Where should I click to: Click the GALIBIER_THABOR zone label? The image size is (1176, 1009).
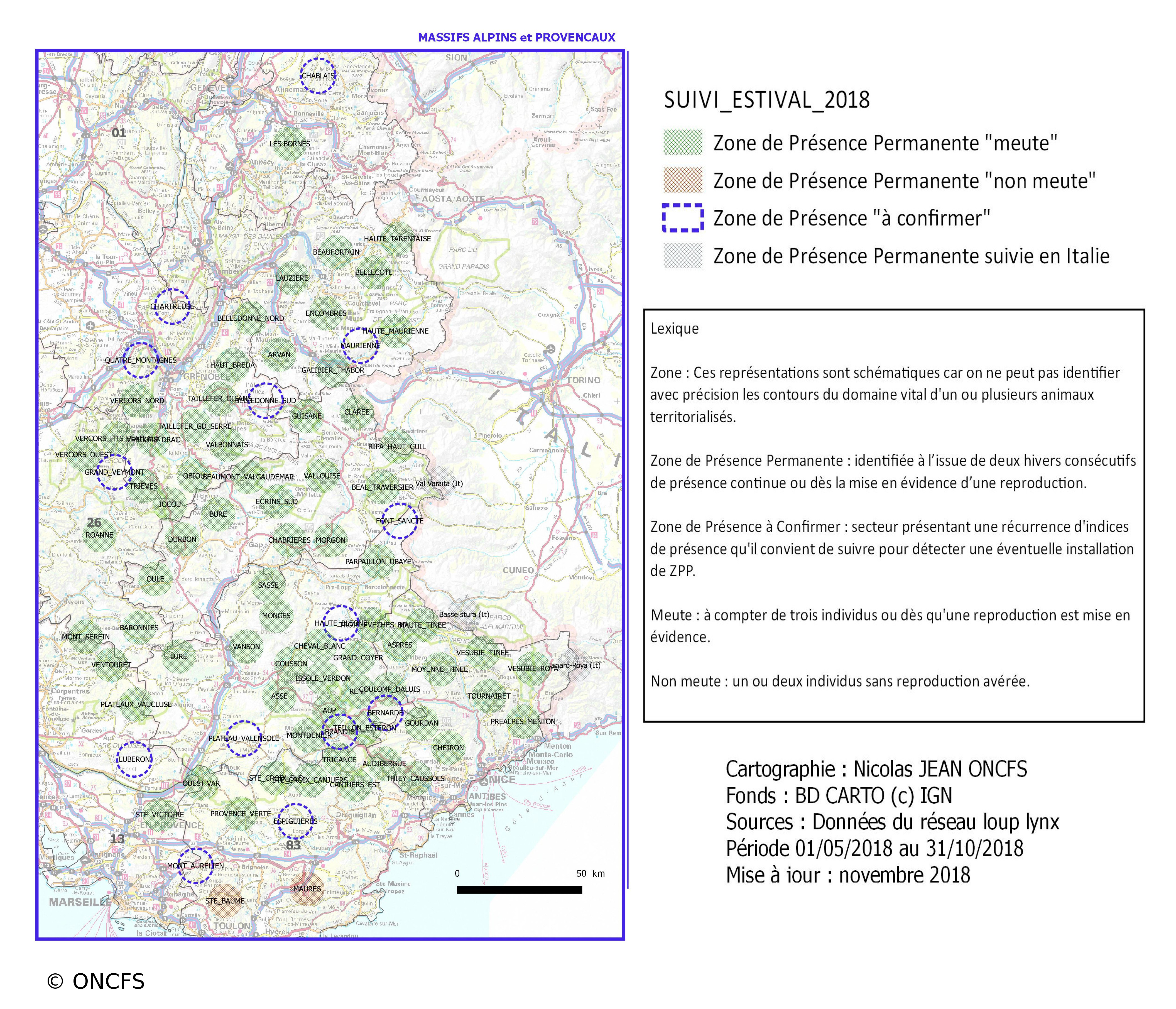(333, 370)
